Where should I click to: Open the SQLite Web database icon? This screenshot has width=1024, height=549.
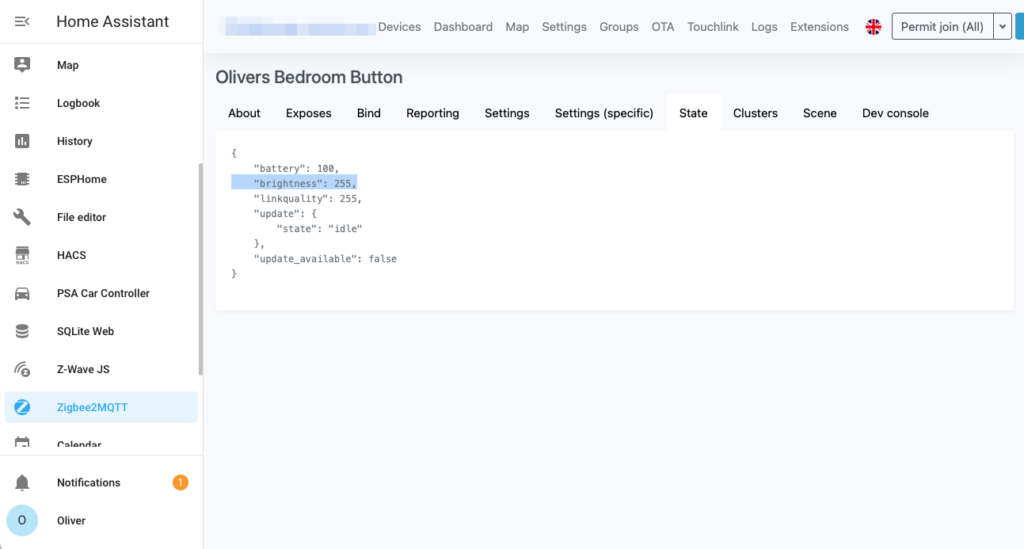pyautogui.click(x=22, y=331)
